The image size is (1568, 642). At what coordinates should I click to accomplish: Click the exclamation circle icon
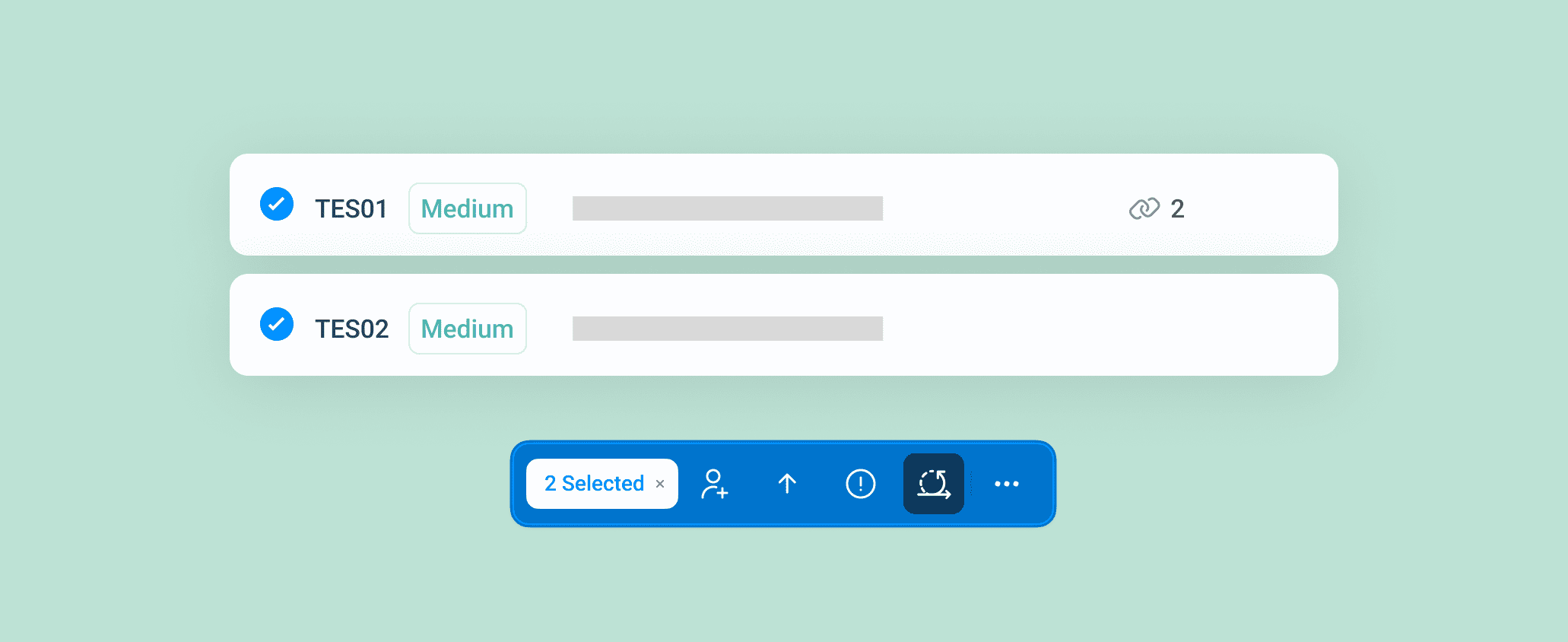coord(860,484)
